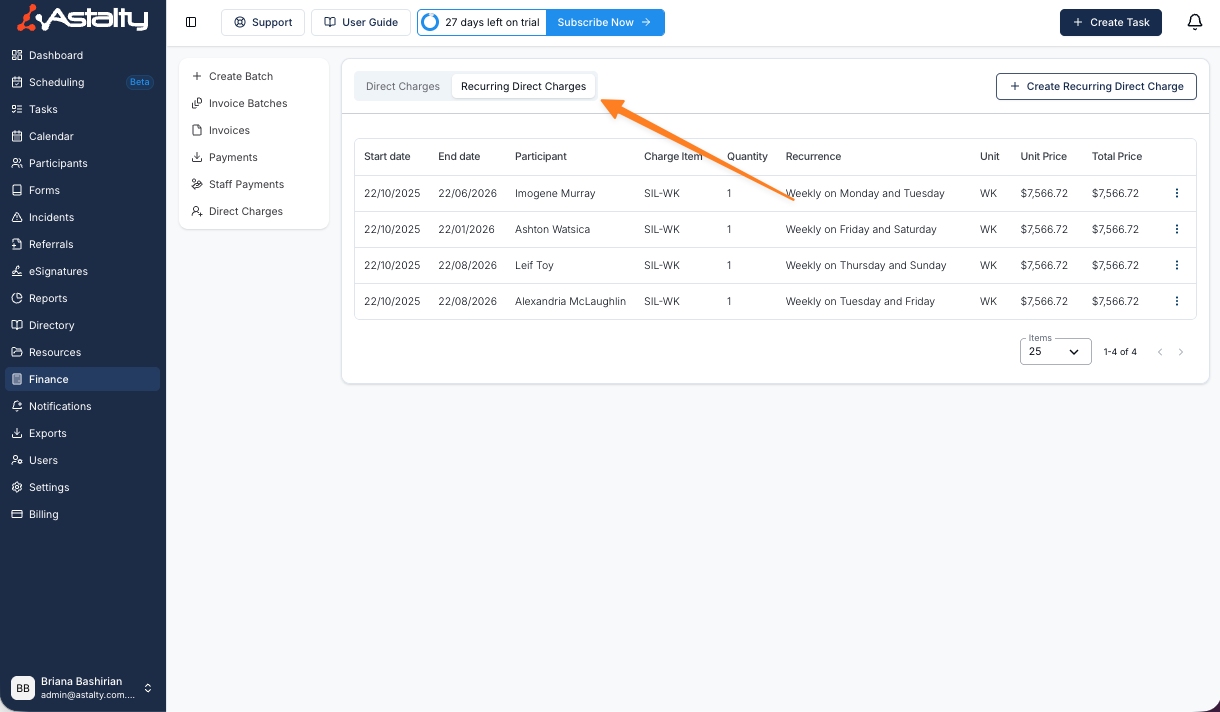Open the Calendar sidebar item
1220x712 pixels.
51,136
